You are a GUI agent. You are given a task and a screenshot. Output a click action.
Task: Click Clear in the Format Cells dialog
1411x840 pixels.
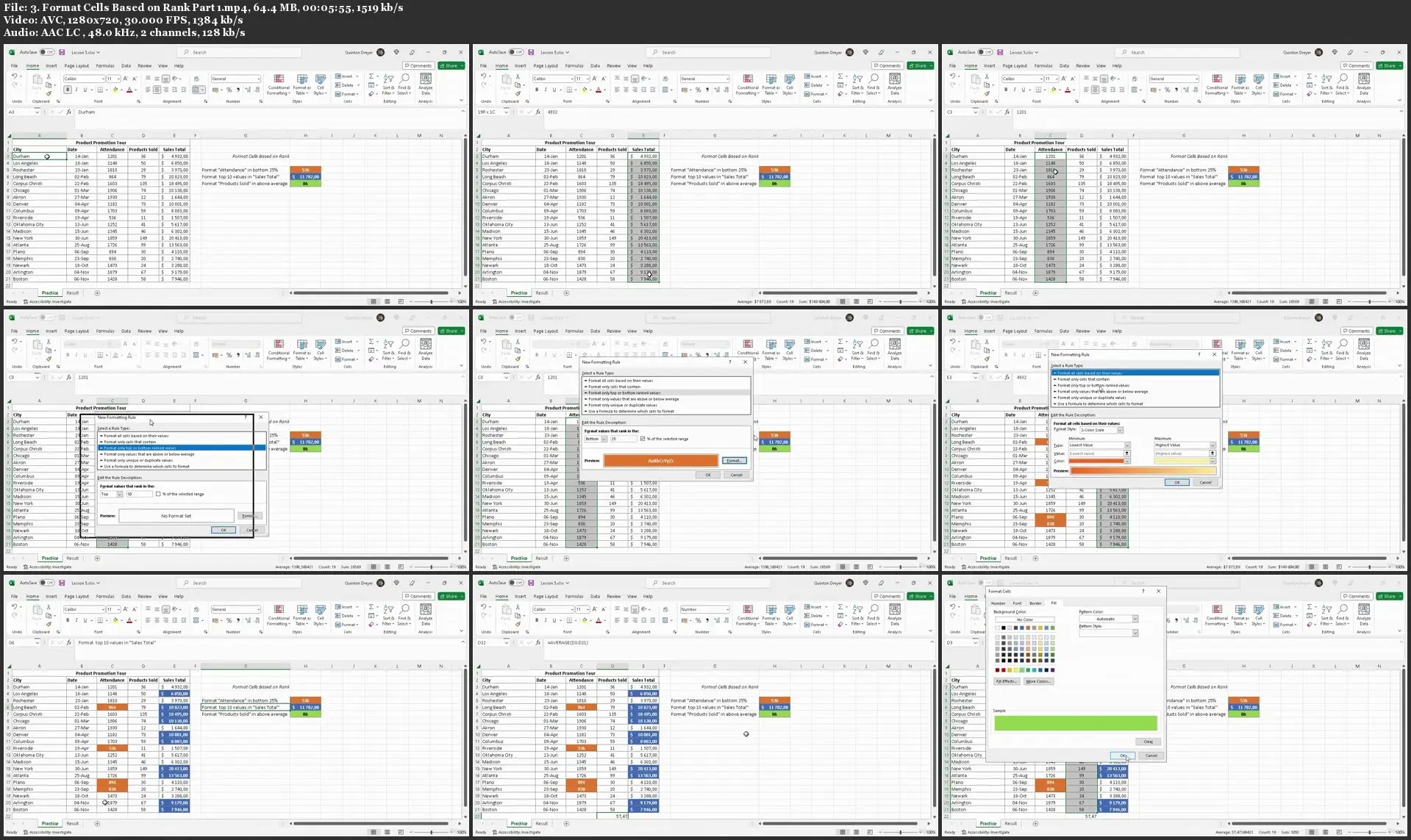[x=1149, y=742]
